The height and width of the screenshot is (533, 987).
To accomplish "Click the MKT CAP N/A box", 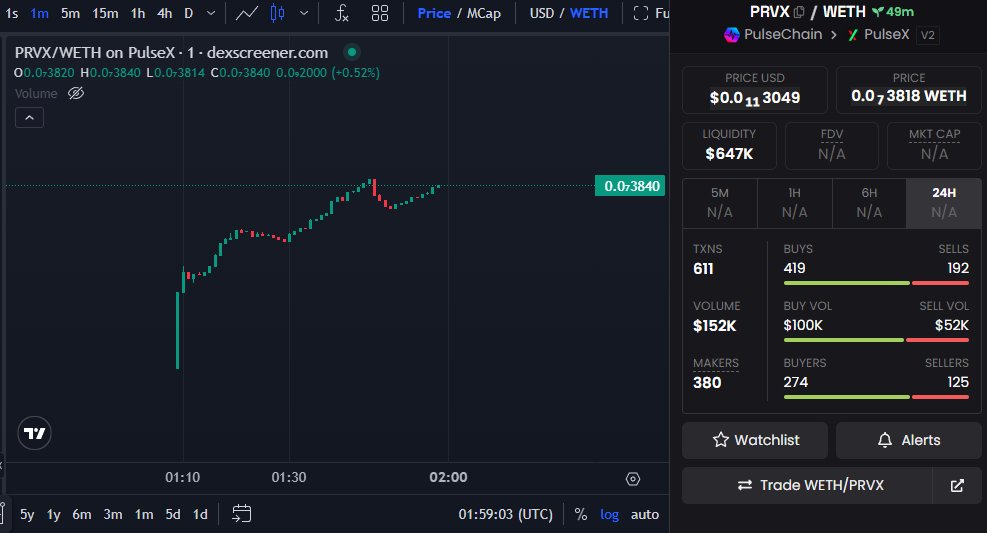I will pos(934,146).
